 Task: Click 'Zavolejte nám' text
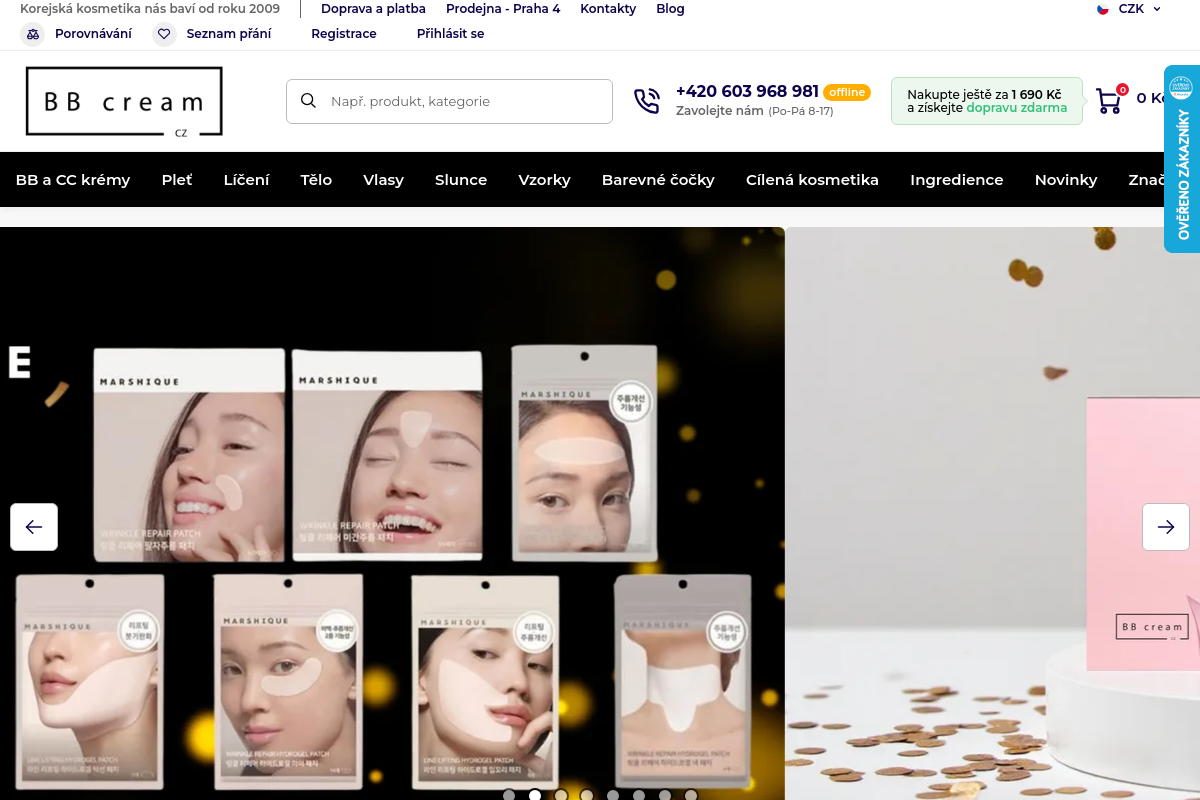pos(720,111)
